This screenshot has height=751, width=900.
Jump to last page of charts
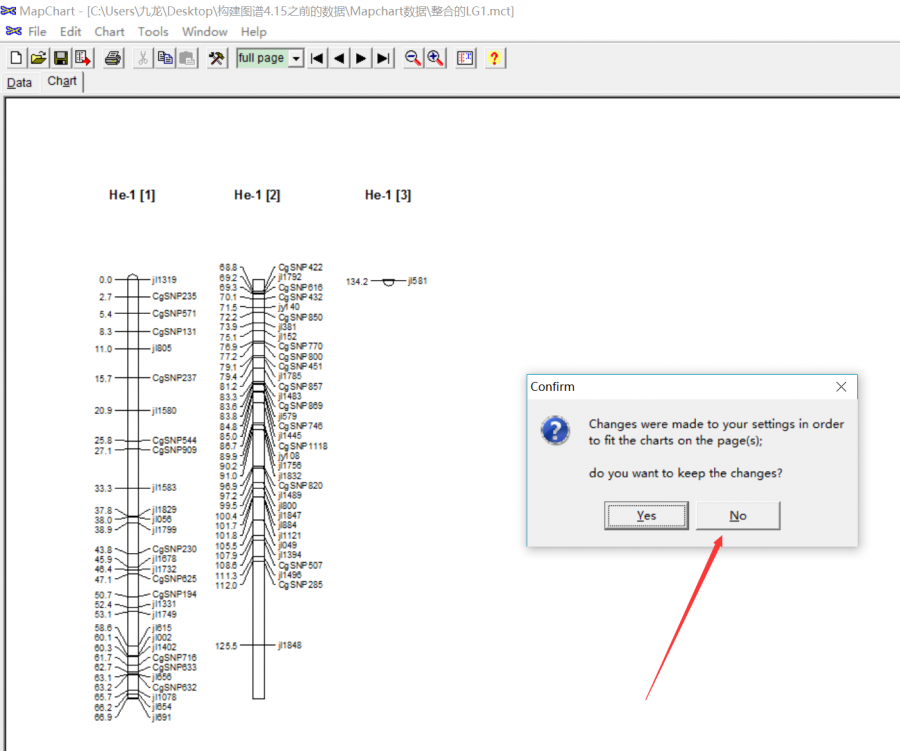click(x=383, y=58)
